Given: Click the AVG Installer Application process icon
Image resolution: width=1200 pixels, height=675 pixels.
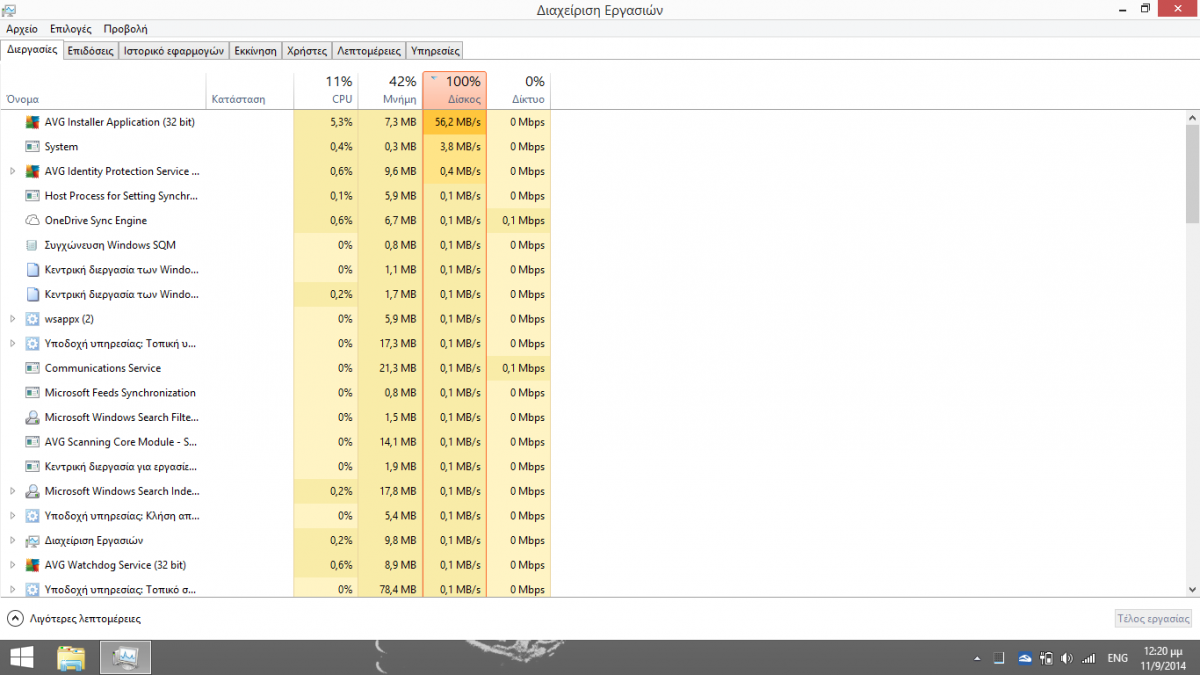Looking at the screenshot, I should point(32,122).
